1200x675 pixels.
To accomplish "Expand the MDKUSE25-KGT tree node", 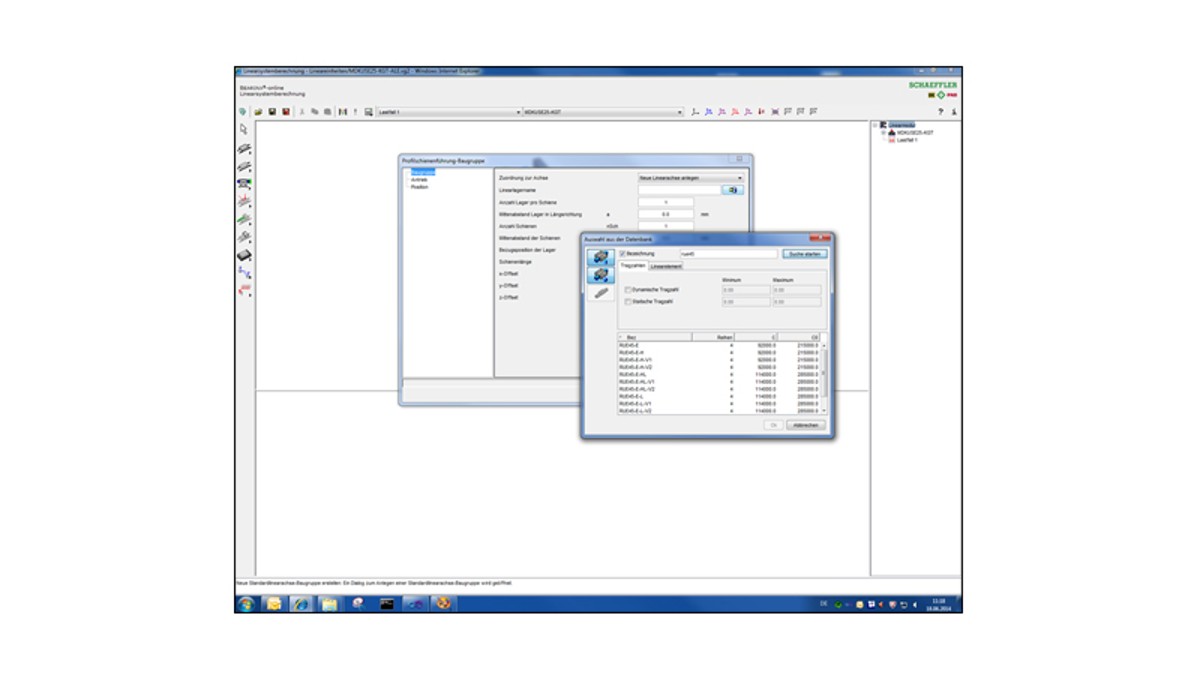I will (884, 133).
